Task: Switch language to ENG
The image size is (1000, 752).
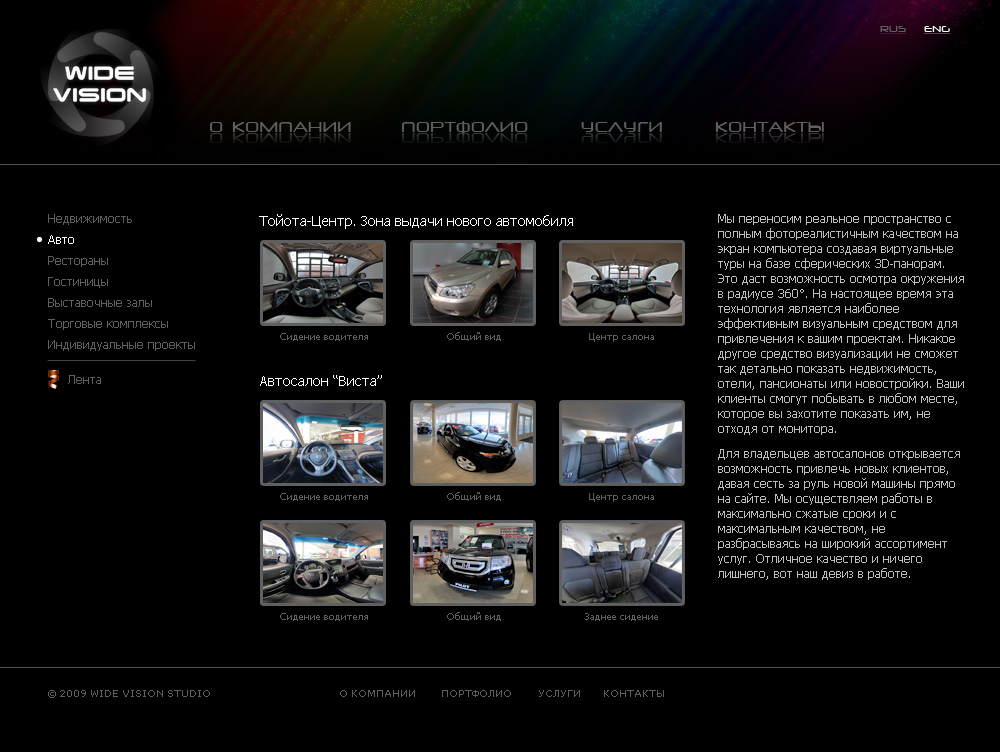Action: coord(937,29)
